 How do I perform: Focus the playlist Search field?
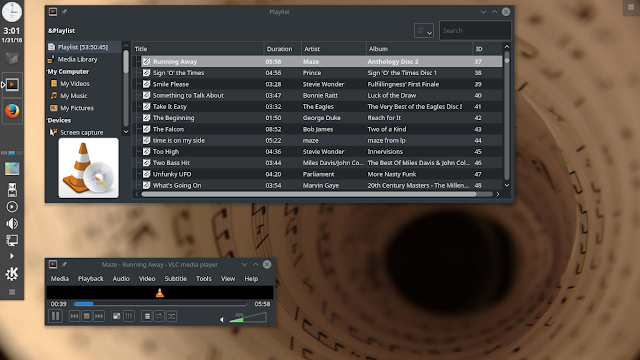[x=475, y=31]
